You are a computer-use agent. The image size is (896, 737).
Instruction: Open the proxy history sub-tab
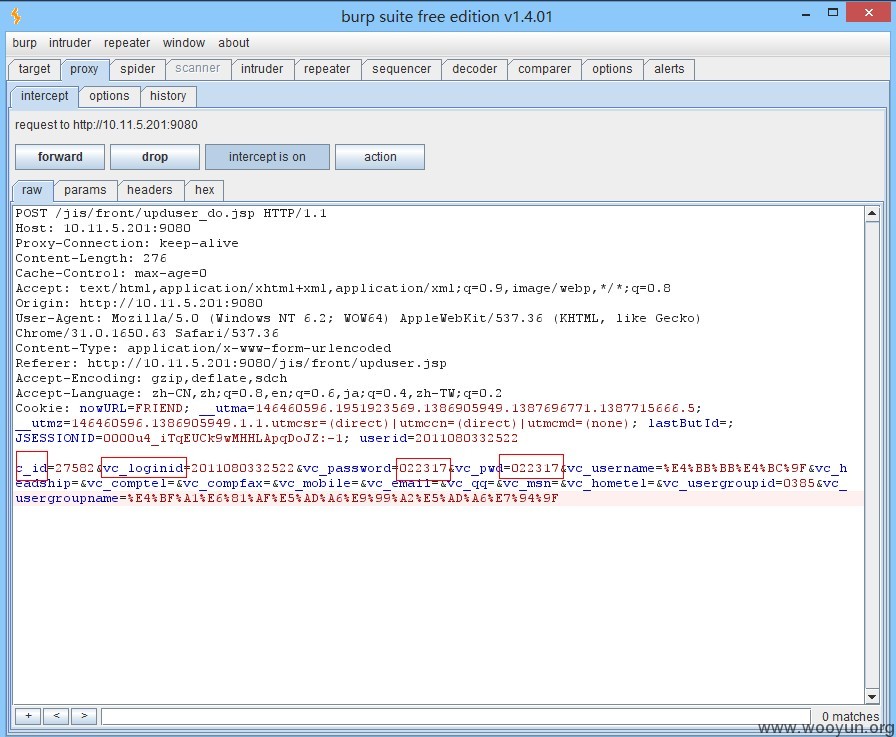pyautogui.click(x=168, y=96)
